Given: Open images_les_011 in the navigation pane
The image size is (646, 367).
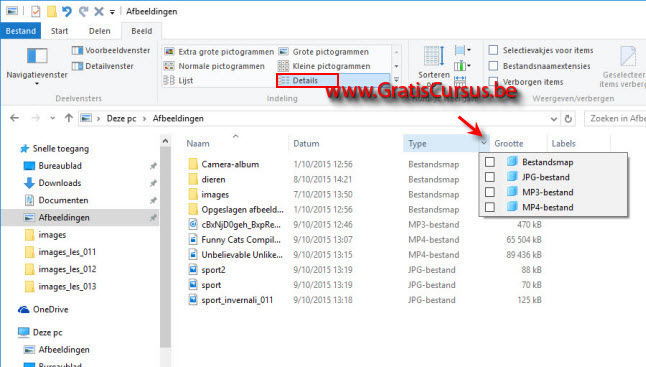Looking at the screenshot, I should pos(67,252).
